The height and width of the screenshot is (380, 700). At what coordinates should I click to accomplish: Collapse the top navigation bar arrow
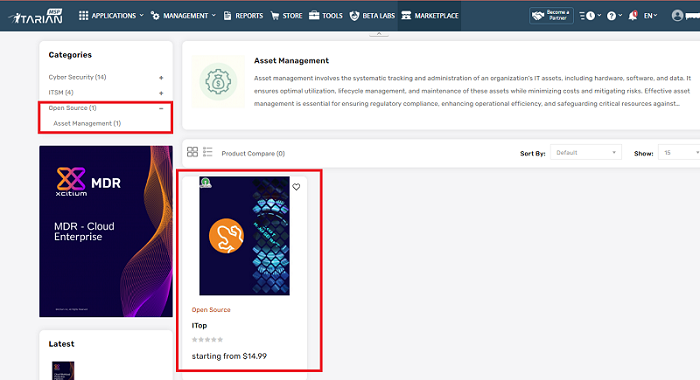point(379,34)
